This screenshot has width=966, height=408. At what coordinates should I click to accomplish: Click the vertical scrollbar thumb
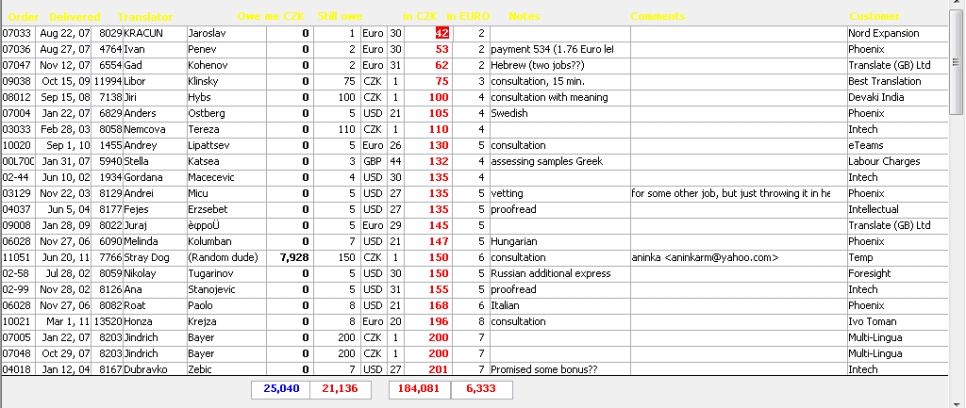(x=956, y=62)
